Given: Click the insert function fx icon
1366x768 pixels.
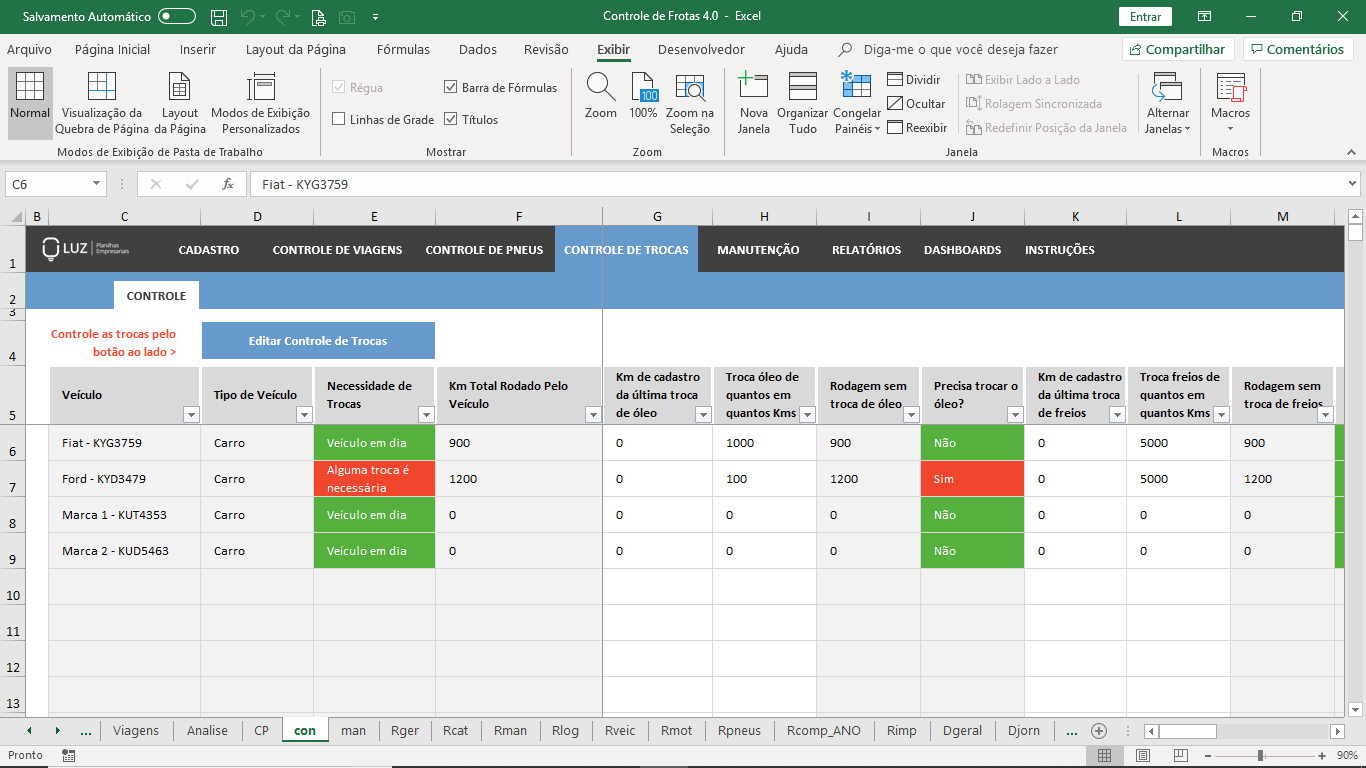Looking at the screenshot, I should [x=228, y=184].
